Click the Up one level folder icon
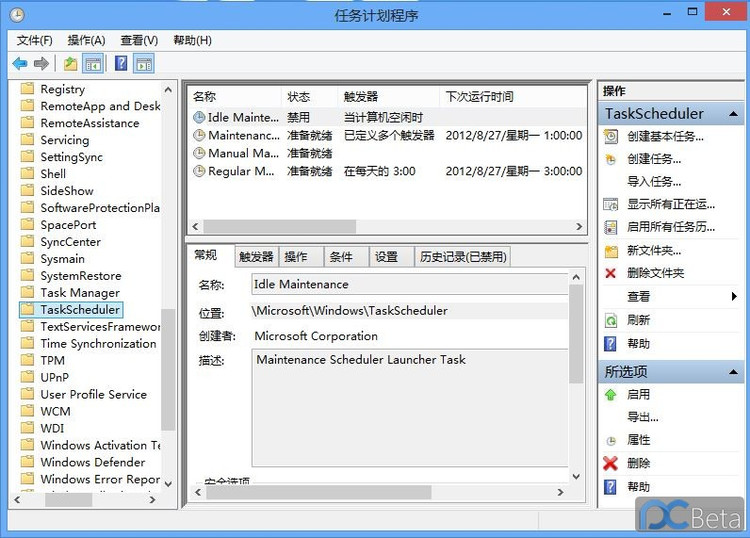 click(71, 63)
